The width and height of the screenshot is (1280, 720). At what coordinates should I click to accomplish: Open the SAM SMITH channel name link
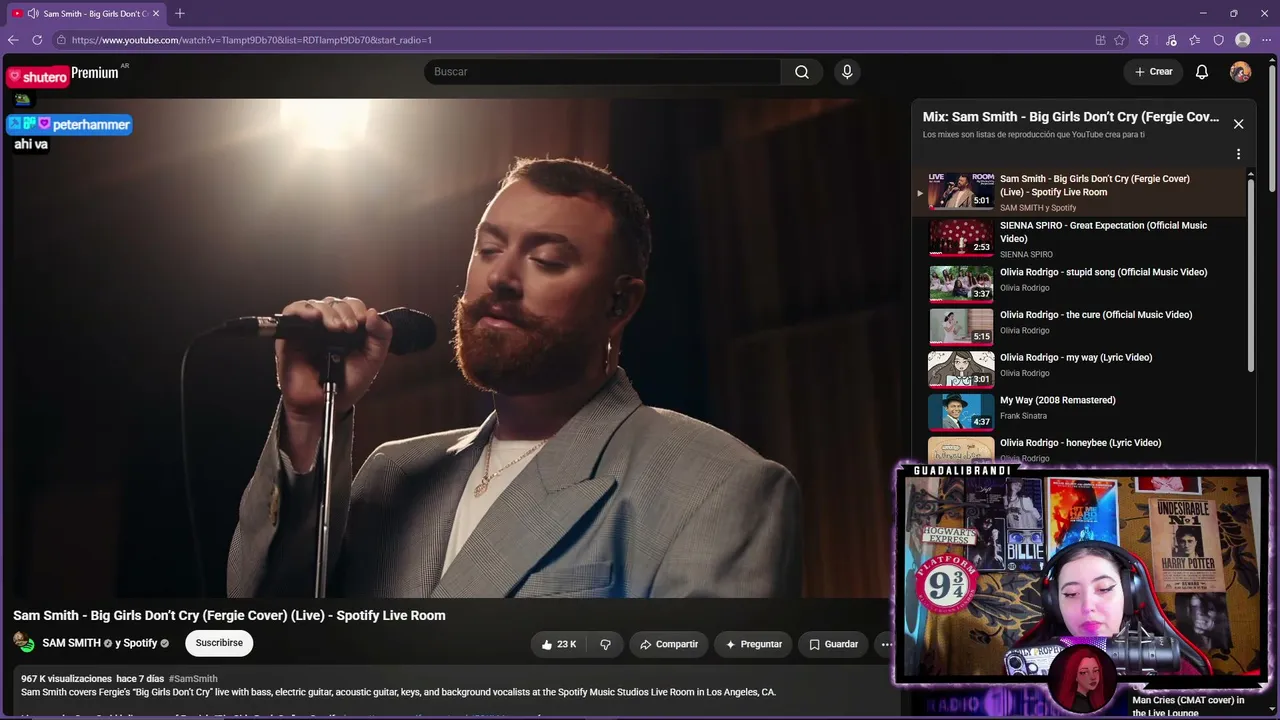[x=71, y=643]
